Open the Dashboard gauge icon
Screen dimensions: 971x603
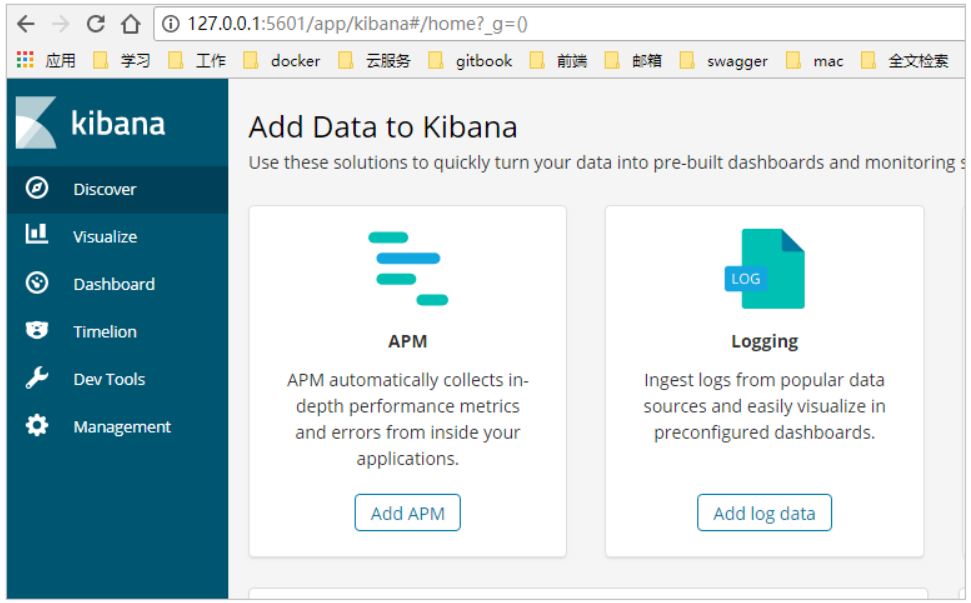(x=37, y=283)
